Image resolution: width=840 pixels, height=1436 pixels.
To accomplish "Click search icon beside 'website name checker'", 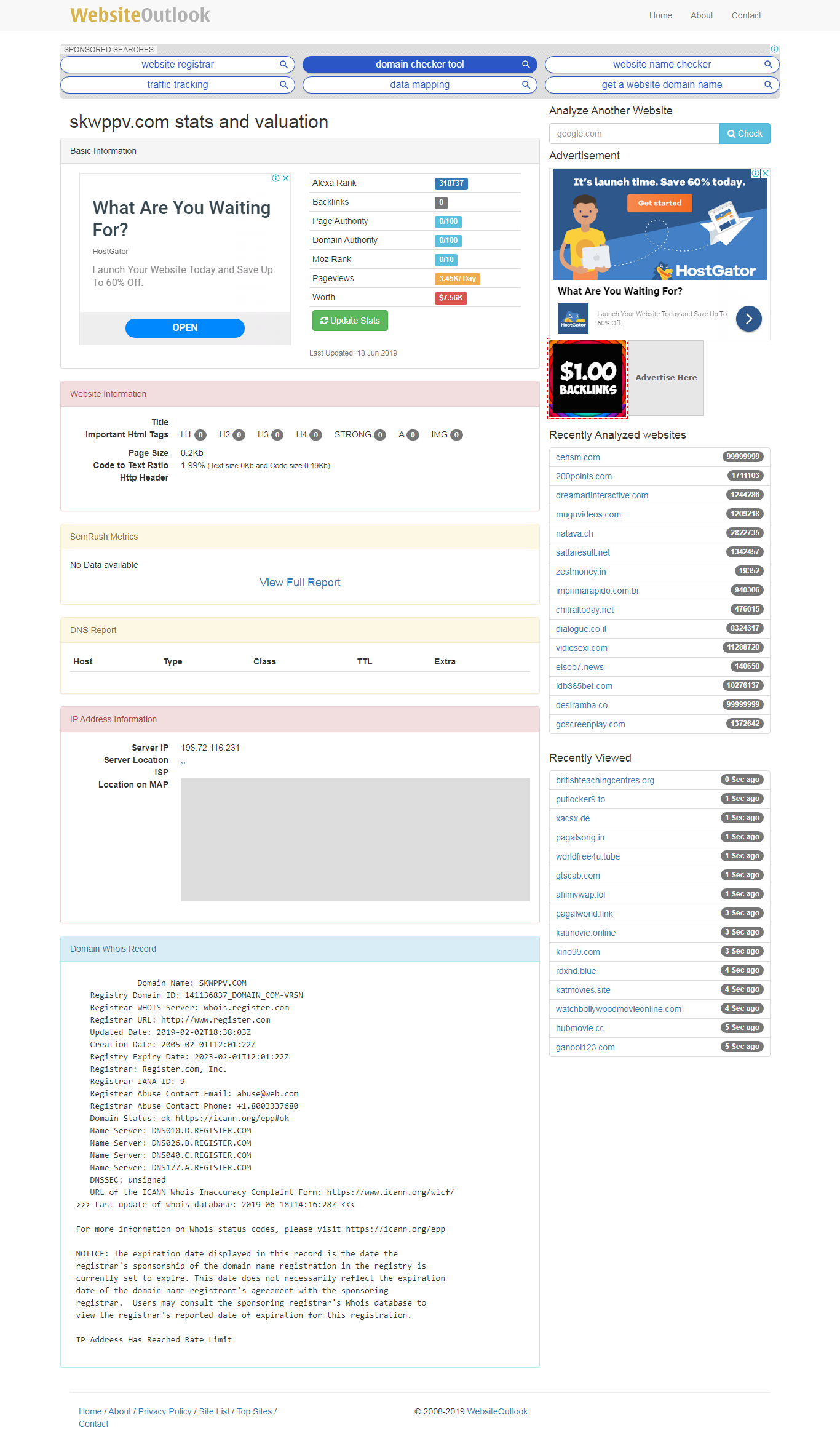I will pyautogui.click(x=768, y=65).
